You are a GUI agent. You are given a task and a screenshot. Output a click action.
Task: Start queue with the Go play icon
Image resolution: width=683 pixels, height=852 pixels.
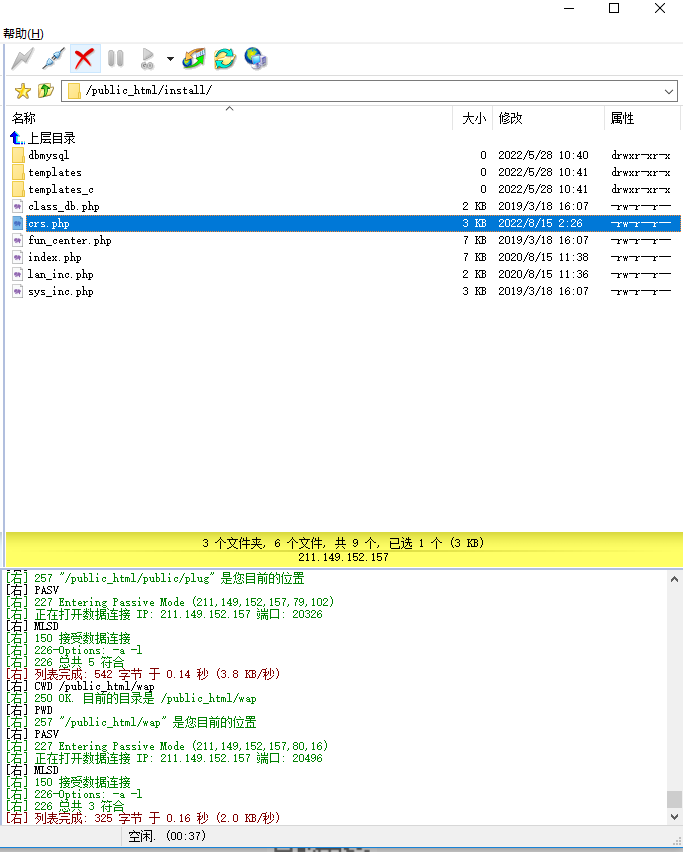pos(148,59)
